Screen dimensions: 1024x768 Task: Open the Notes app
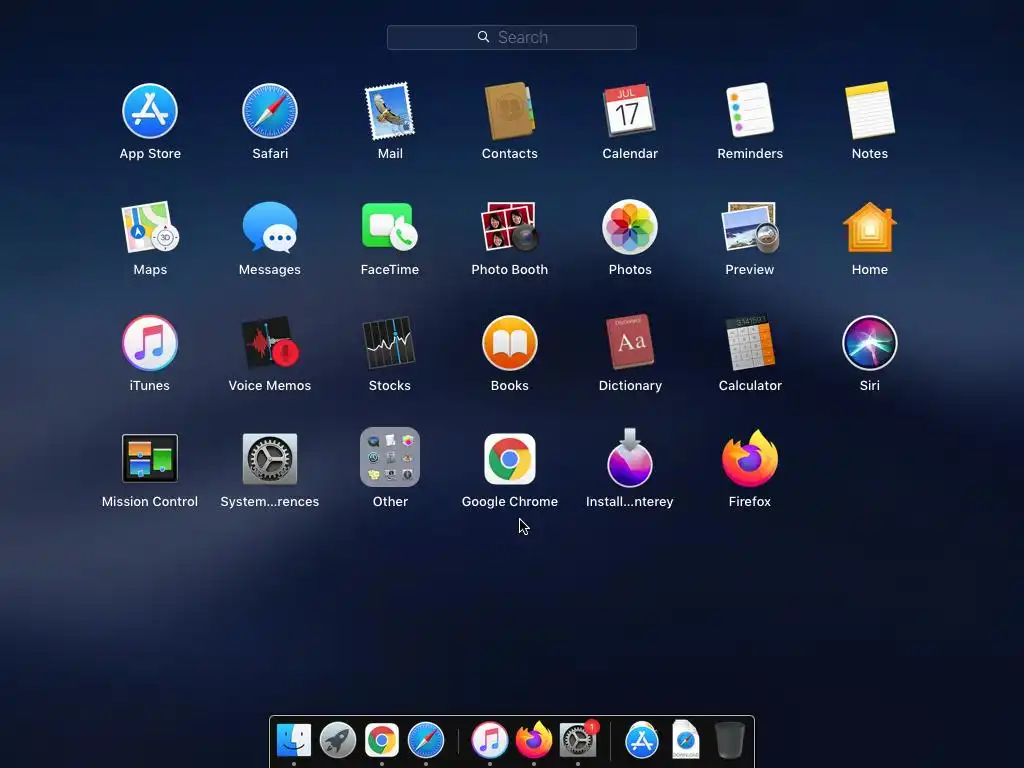[870, 110]
